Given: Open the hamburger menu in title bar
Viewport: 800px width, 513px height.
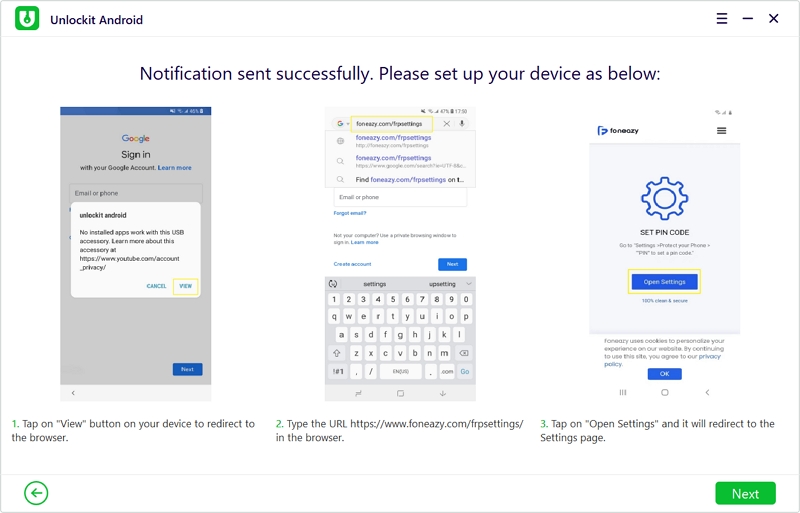Looking at the screenshot, I should pos(721,19).
